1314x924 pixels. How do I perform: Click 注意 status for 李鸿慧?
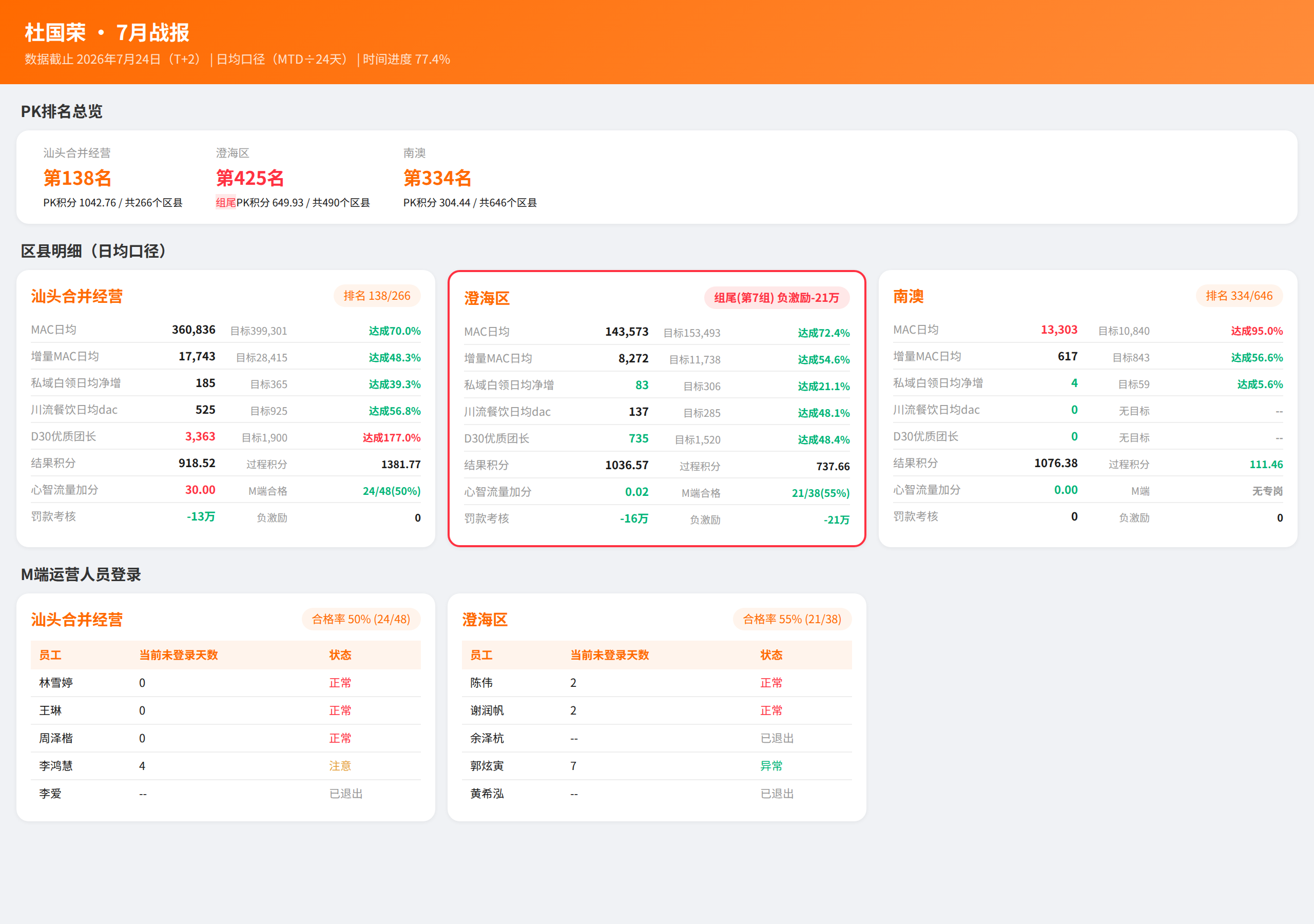pyautogui.click(x=340, y=766)
